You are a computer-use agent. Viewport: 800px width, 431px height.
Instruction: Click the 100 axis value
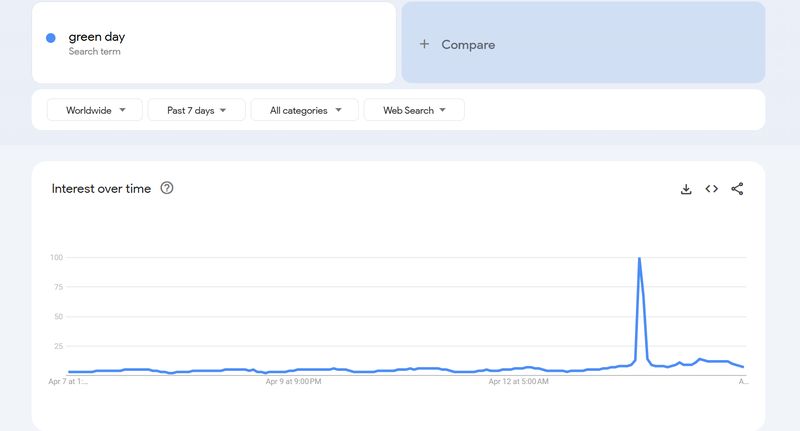(x=57, y=258)
